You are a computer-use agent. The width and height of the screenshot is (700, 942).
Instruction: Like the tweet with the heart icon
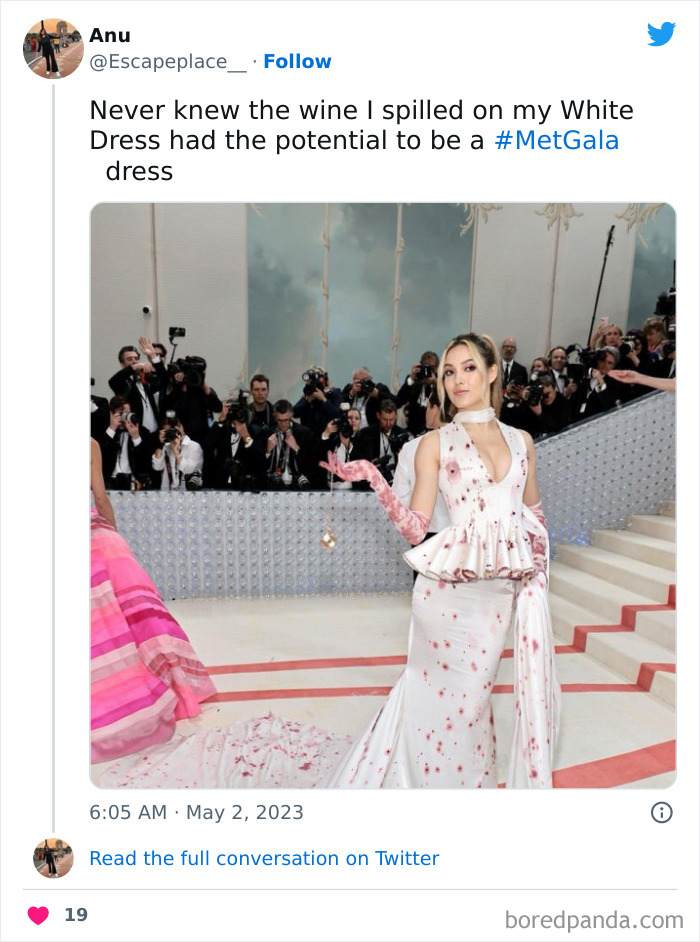point(38,915)
